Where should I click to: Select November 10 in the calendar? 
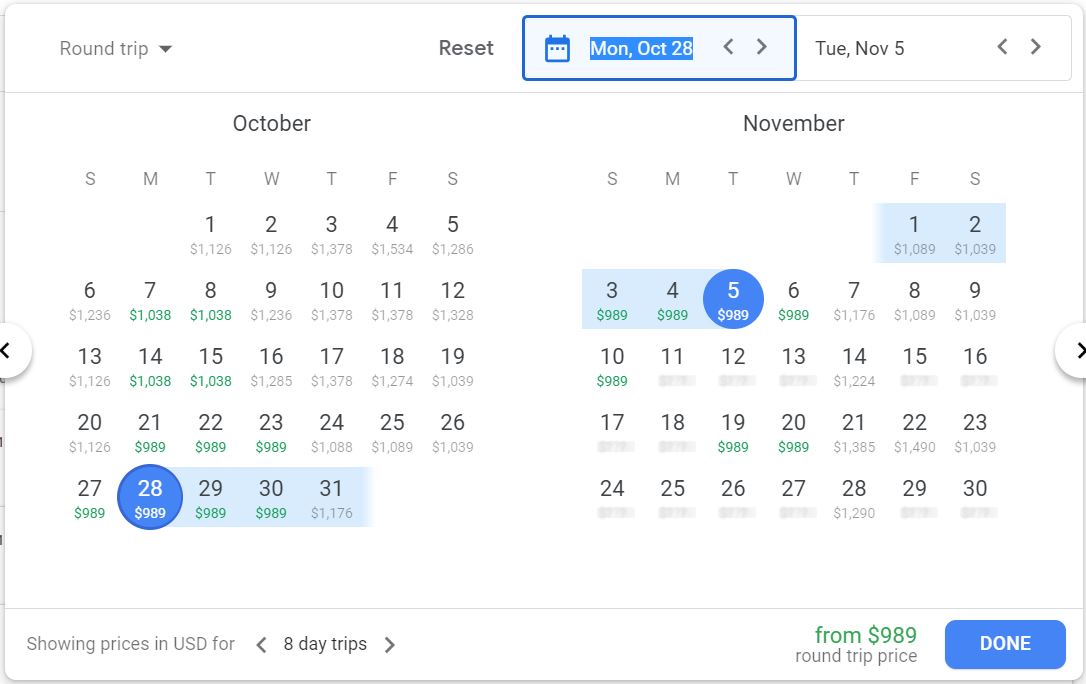(612, 366)
